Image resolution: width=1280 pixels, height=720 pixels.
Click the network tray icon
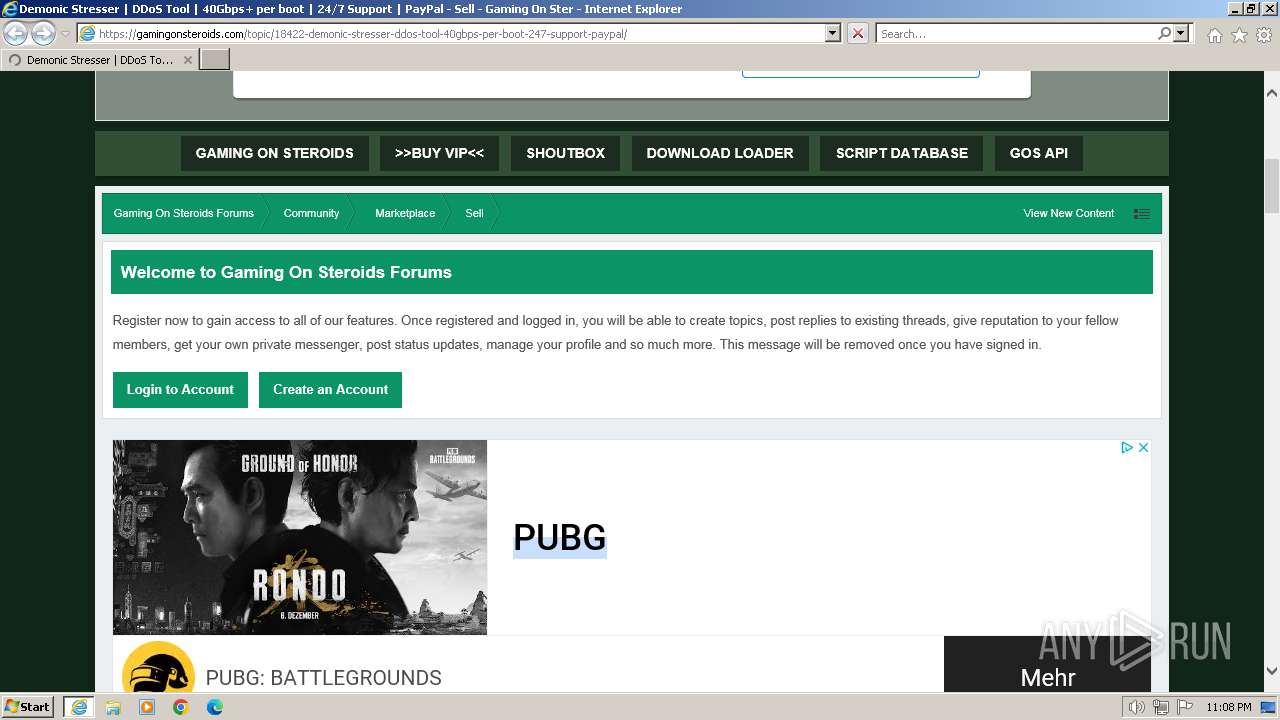point(1161,707)
